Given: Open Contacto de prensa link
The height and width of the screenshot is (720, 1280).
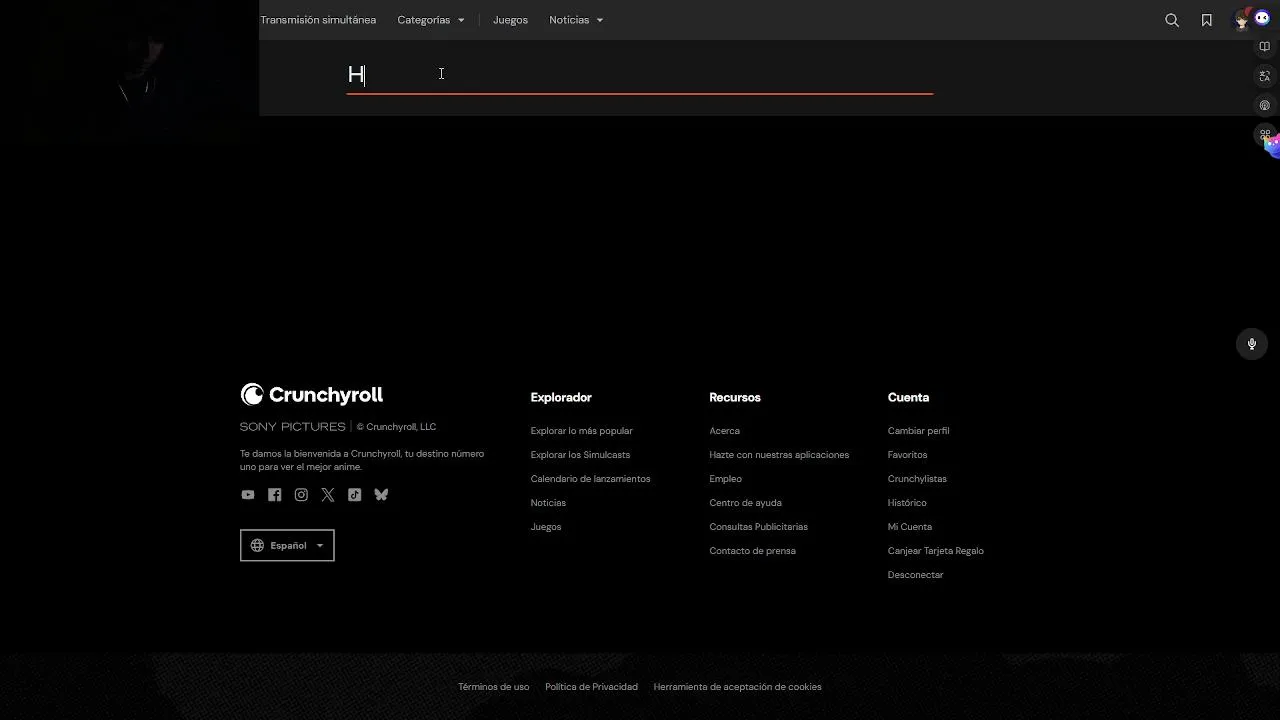Looking at the screenshot, I should tap(752, 551).
